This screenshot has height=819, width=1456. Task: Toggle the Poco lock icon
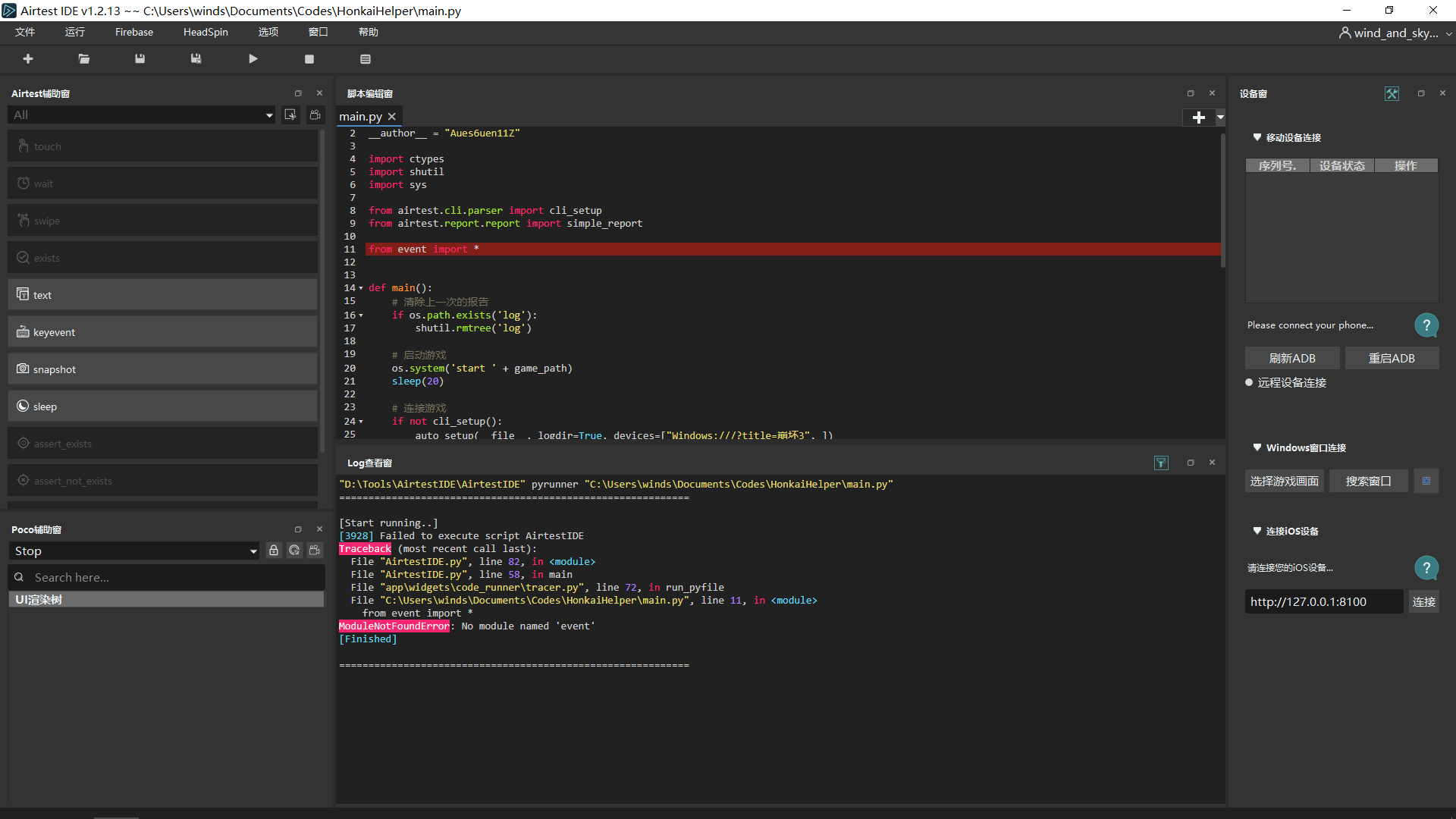(x=274, y=551)
